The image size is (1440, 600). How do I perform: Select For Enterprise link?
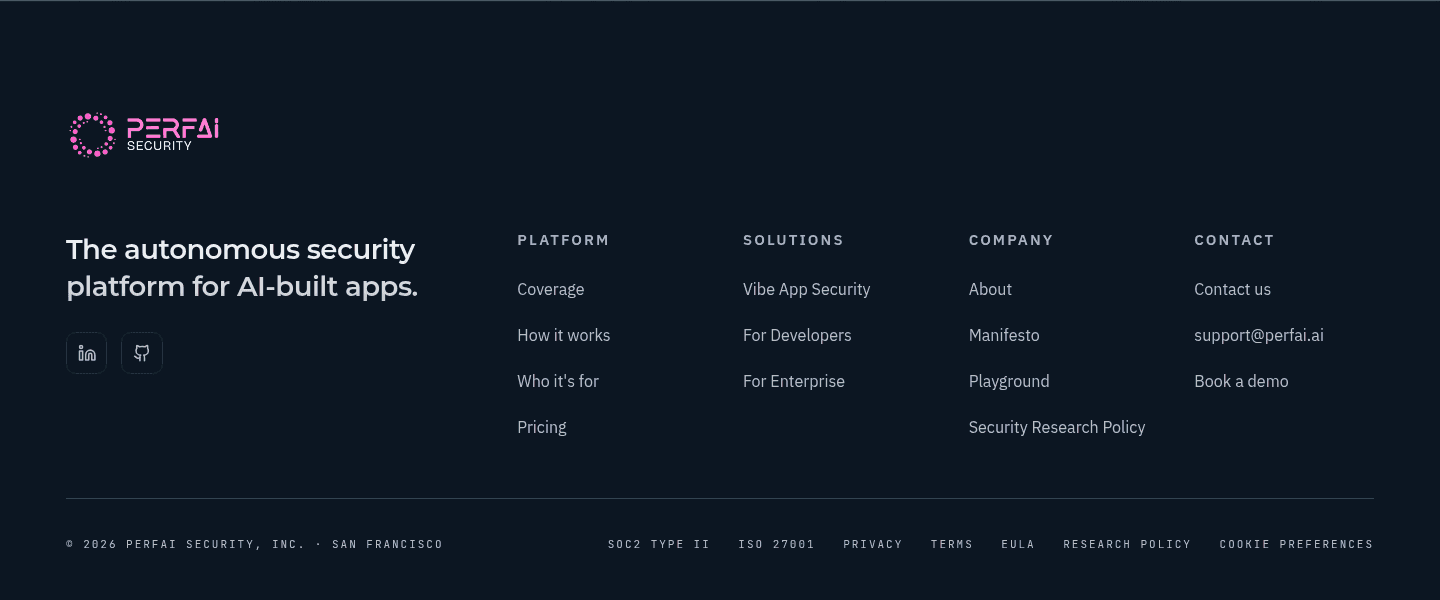[794, 381]
